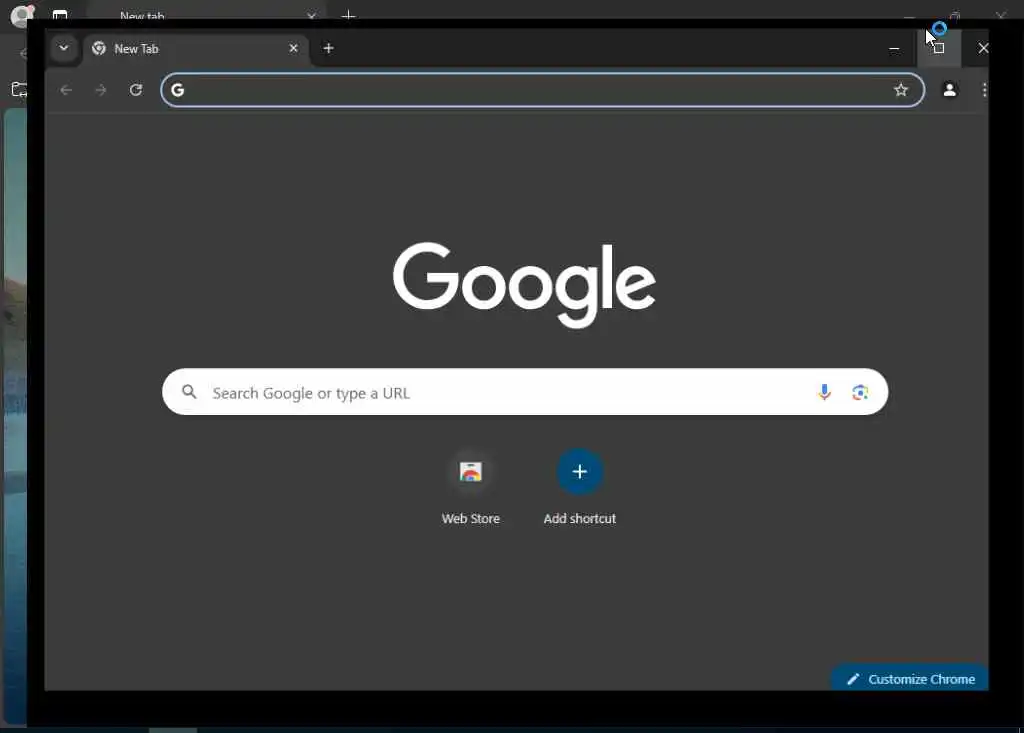Open a new tab with plus button
This screenshot has height=733, width=1024.
tap(328, 48)
